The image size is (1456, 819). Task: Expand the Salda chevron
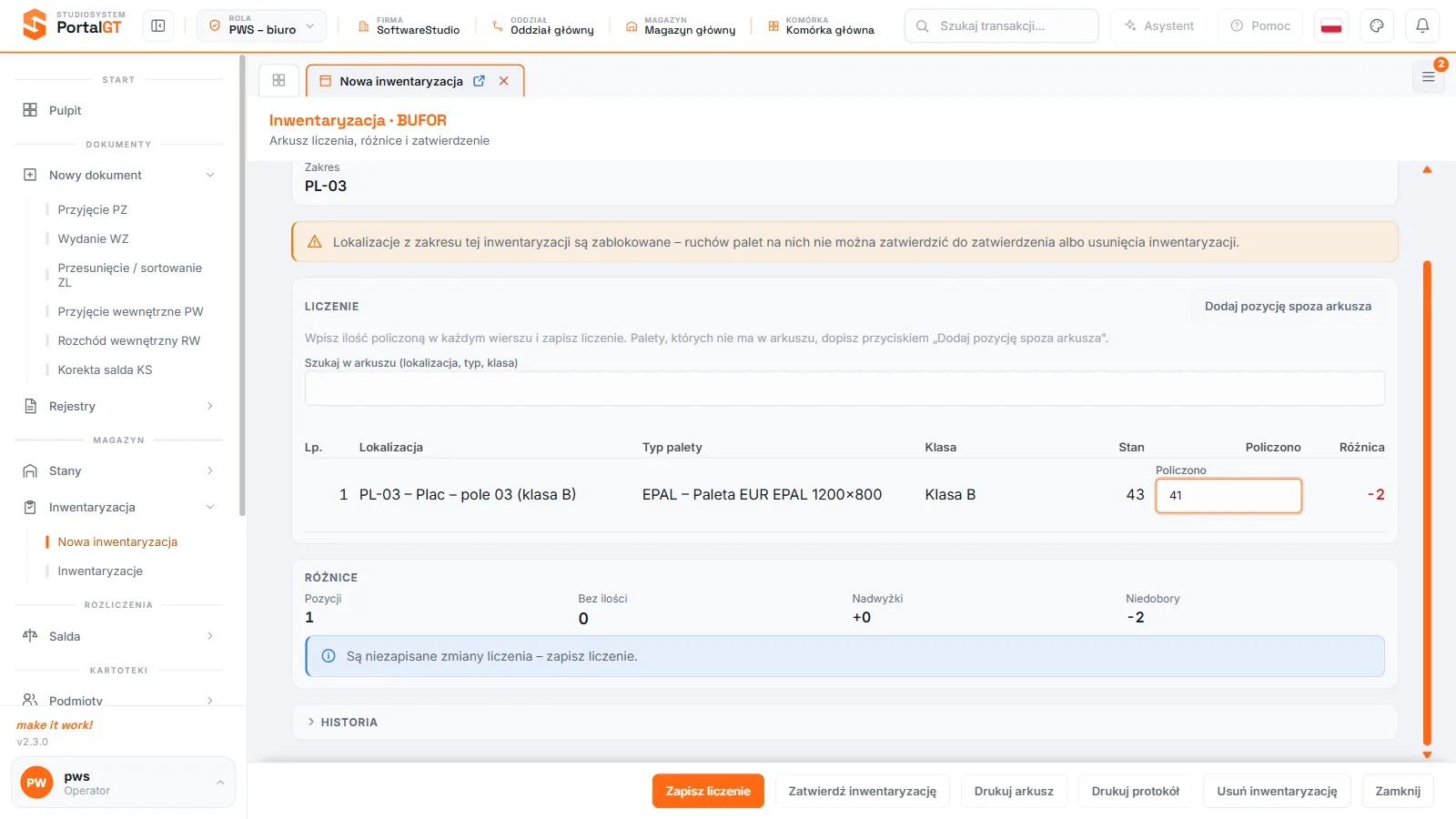pyautogui.click(x=210, y=636)
